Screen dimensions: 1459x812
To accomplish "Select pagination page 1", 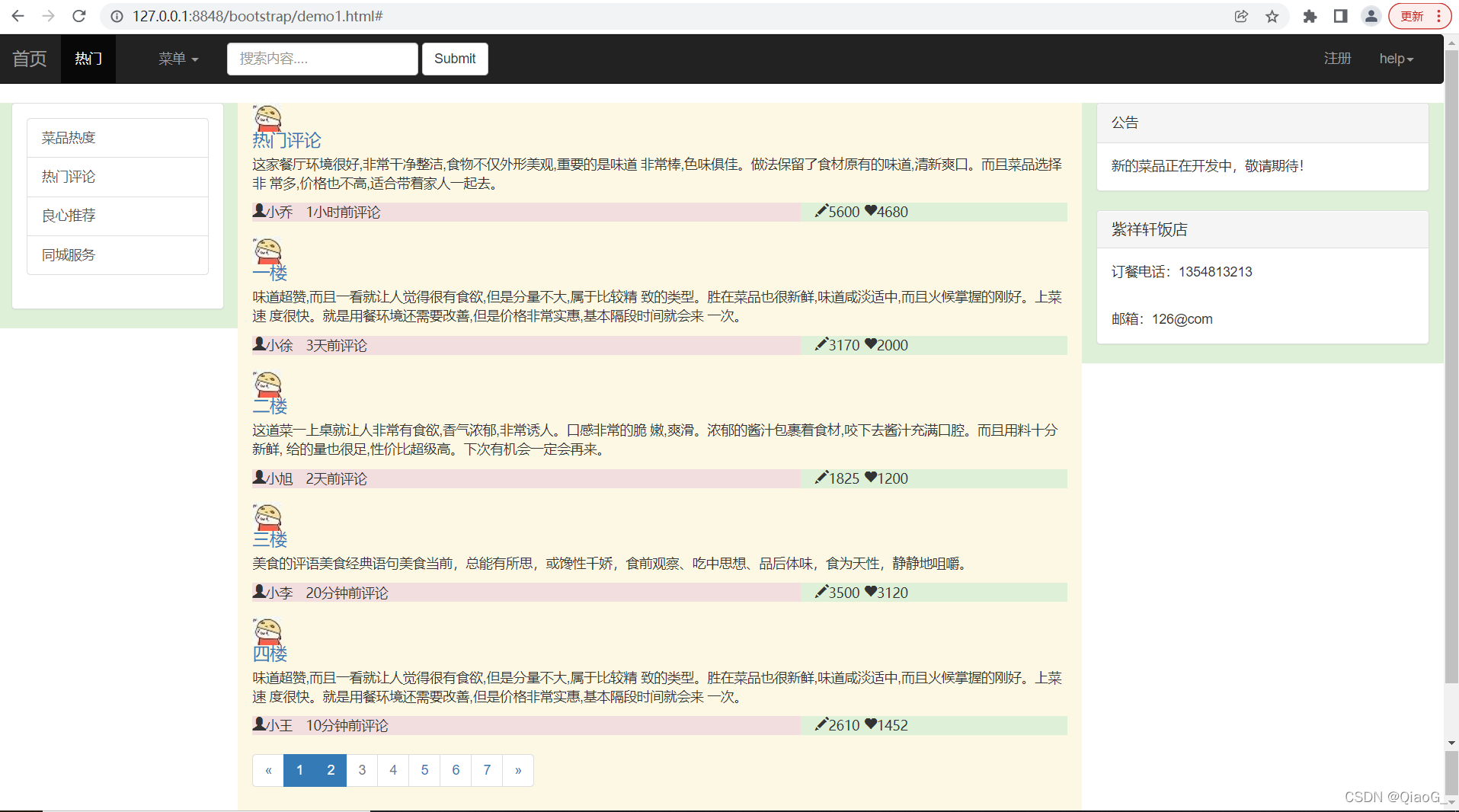I will click(x=299, y=770).
